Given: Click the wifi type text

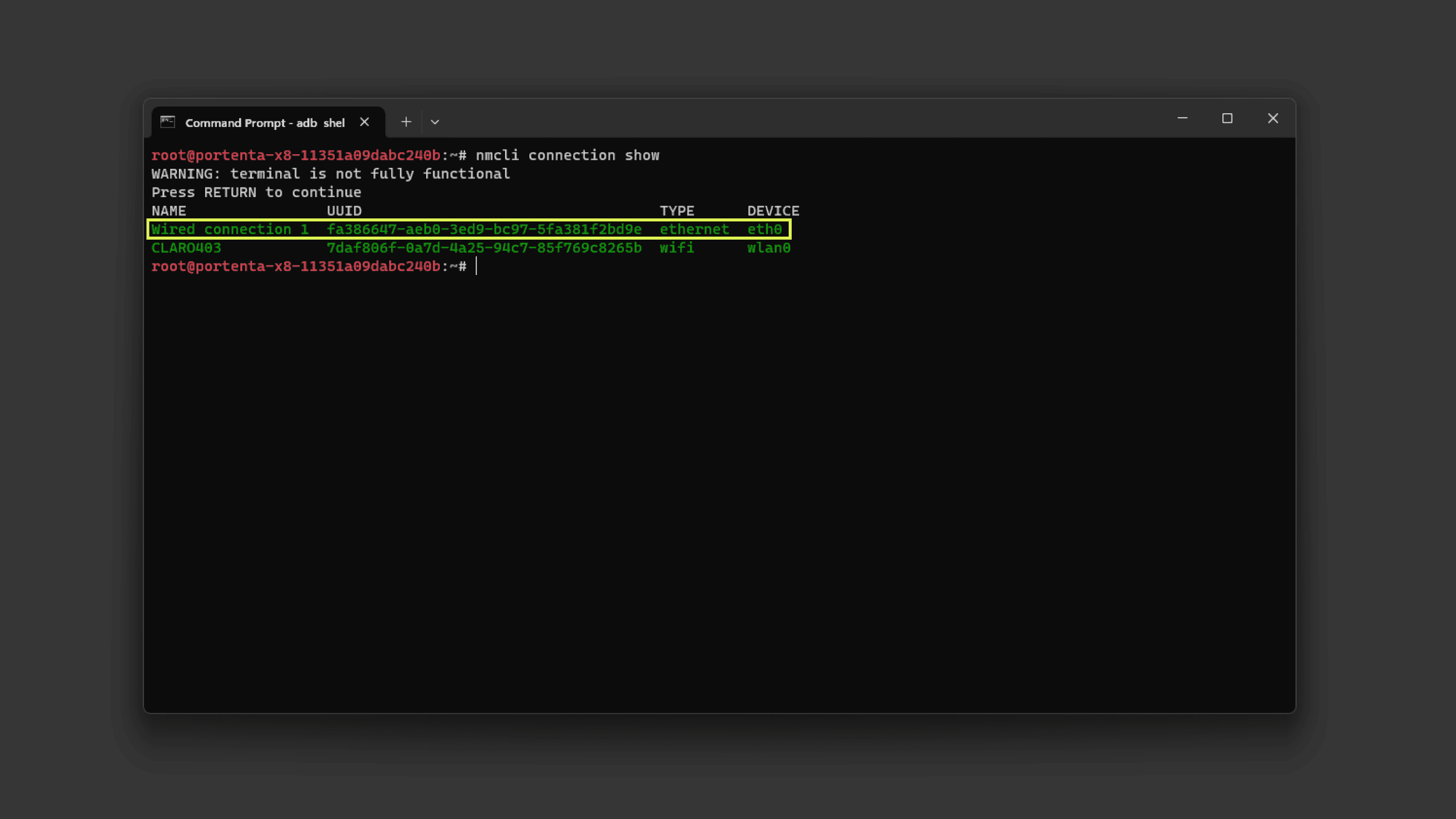Looking at the screenshot, I should click(x=676, y=248).
